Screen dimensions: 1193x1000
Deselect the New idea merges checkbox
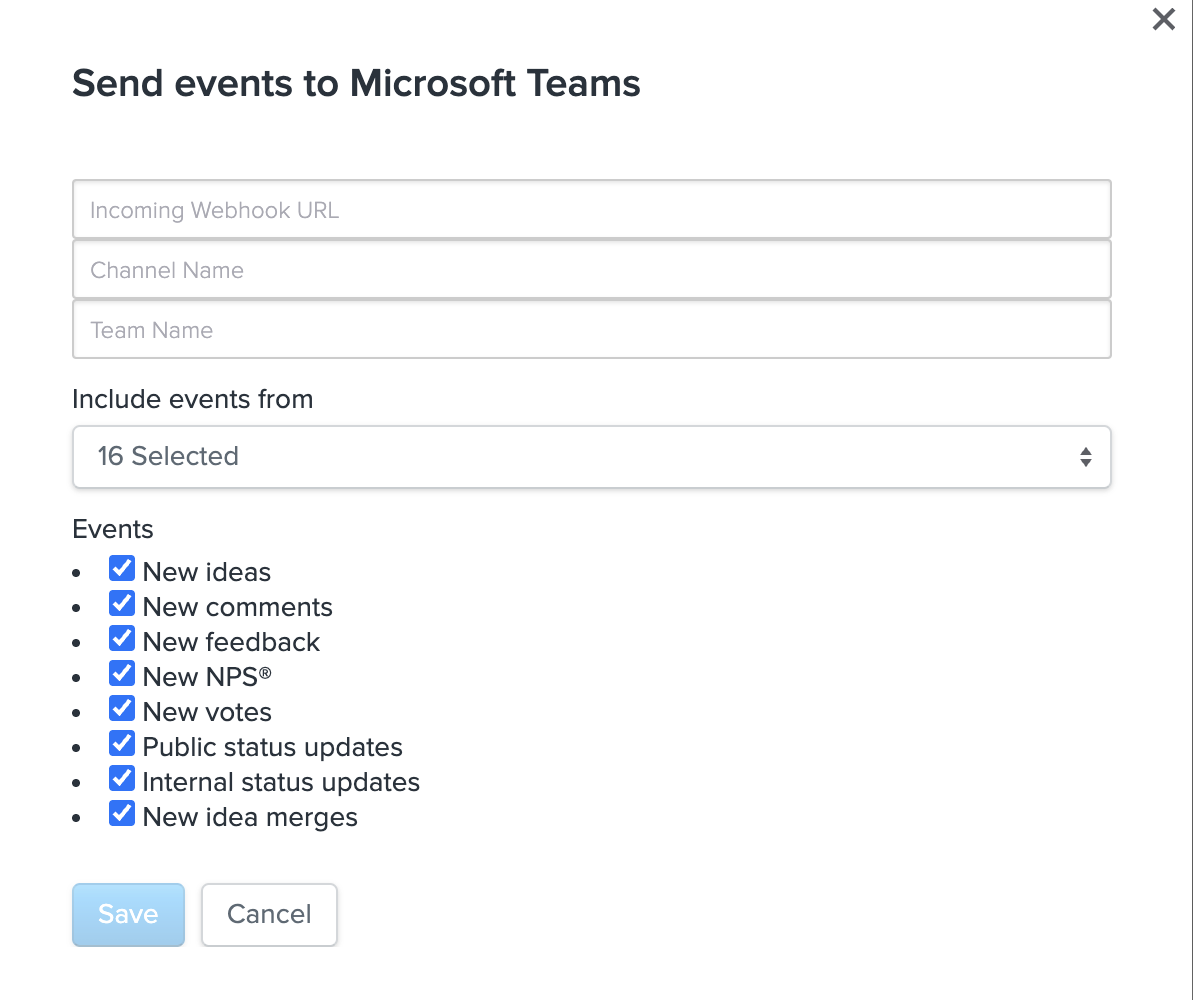tap(122, 815)
